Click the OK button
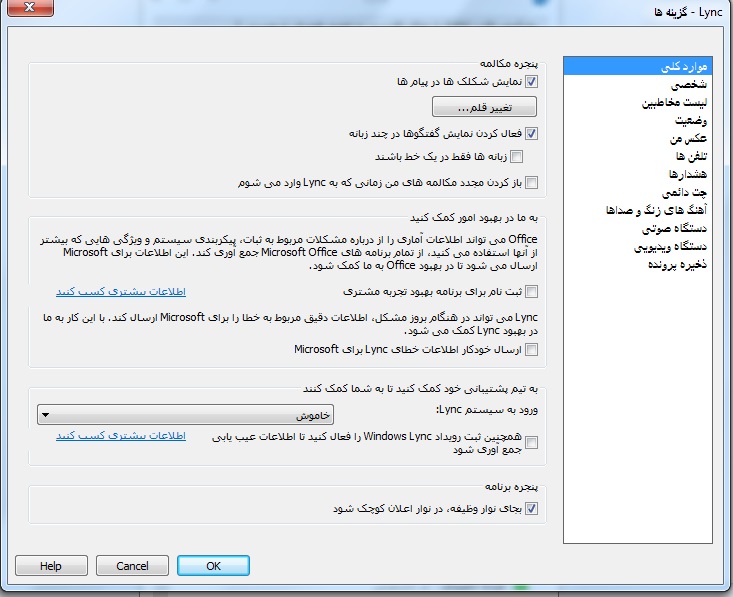 pos(213,566)
